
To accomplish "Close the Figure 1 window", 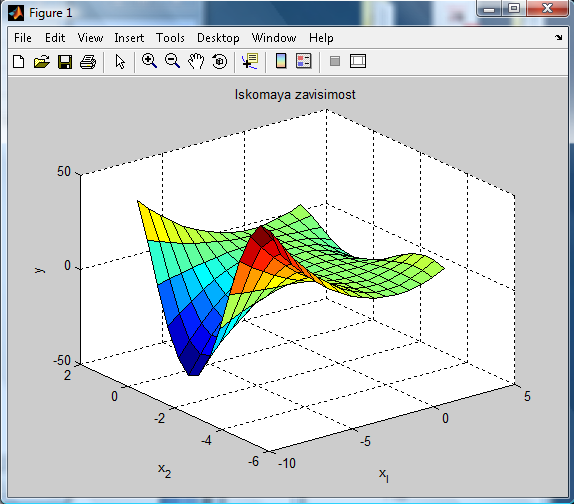I will [x=547, y=8].
